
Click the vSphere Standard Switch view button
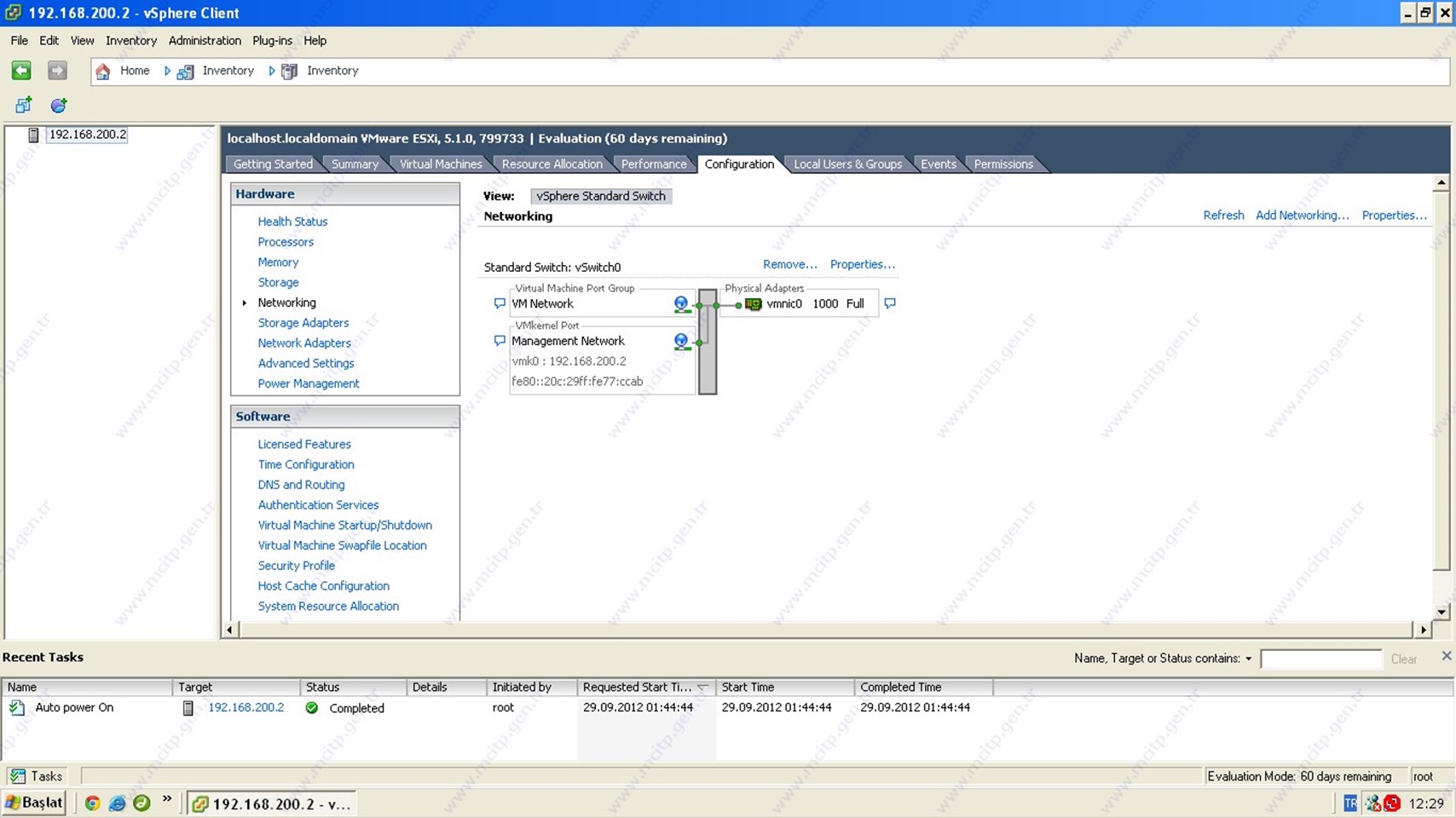click(x=601, y=196)
